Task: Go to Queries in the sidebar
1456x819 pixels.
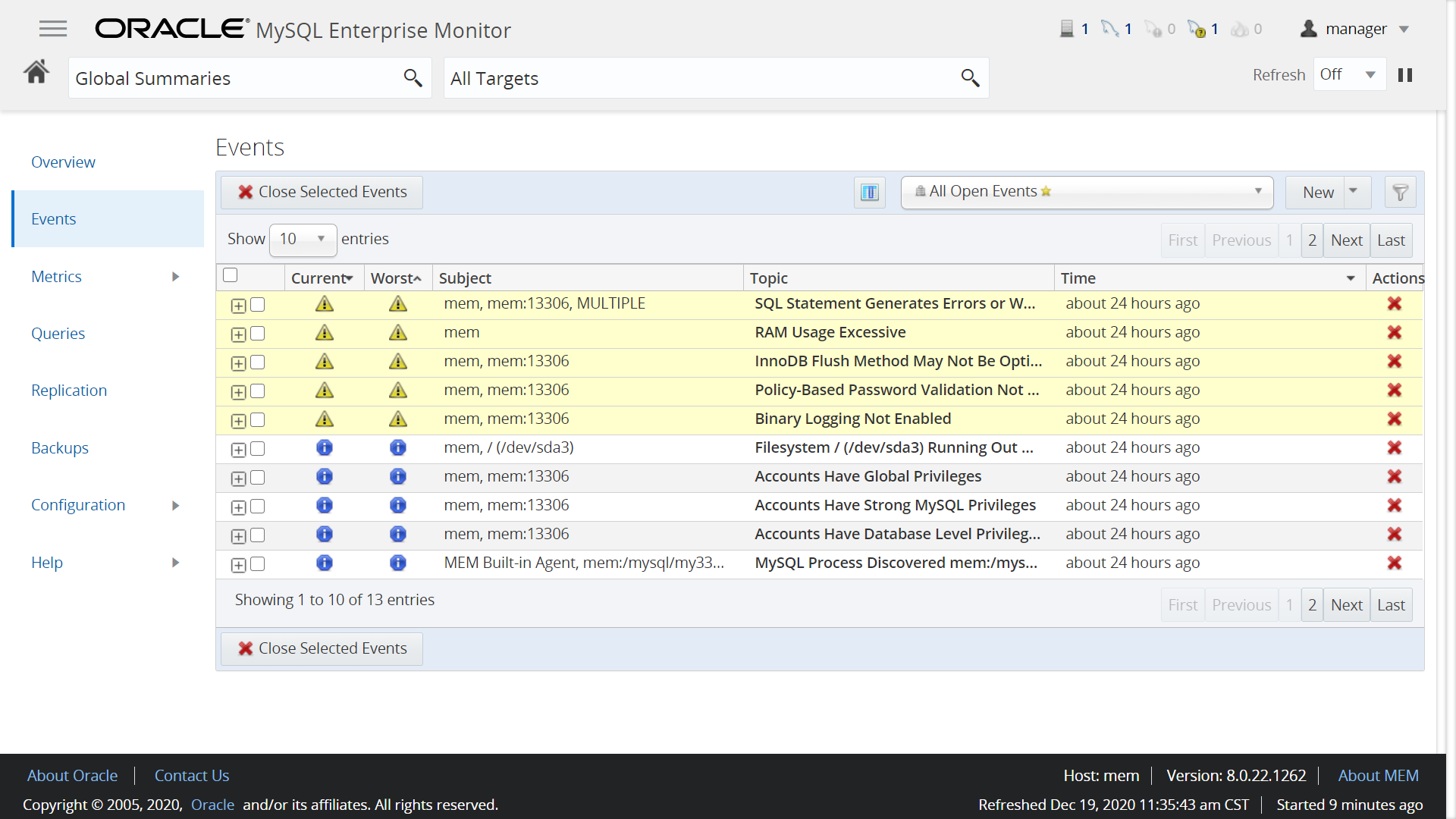Action: [58, 334]
